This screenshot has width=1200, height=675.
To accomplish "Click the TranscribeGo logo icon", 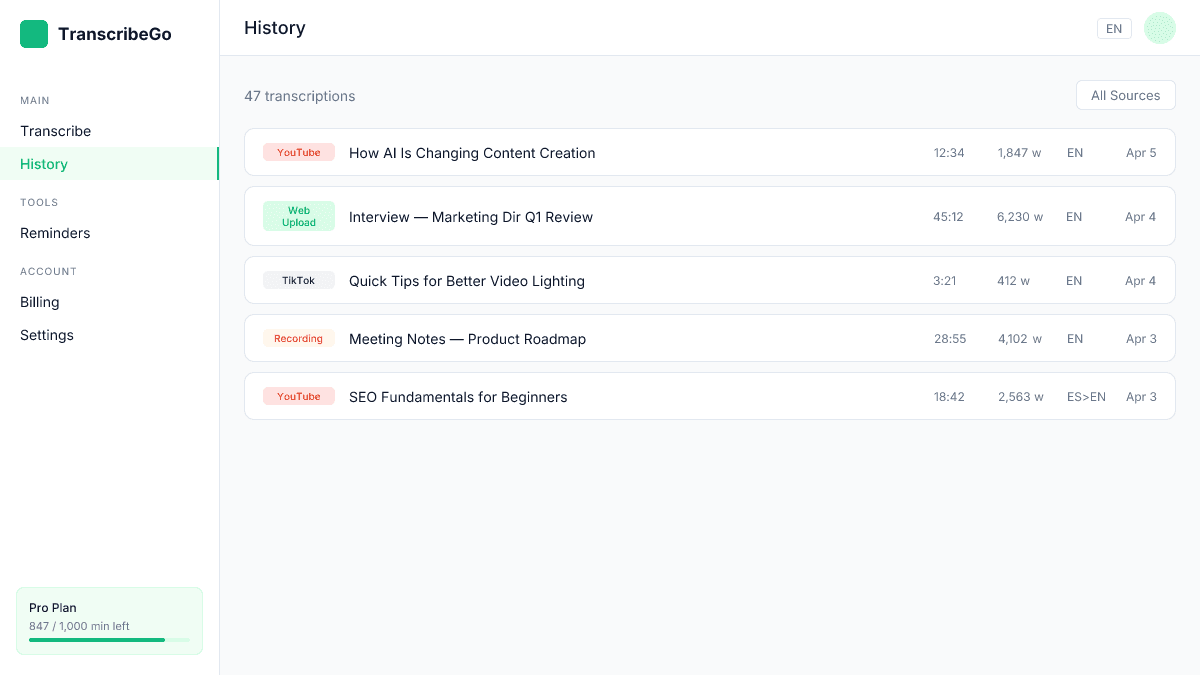I will tap(34, 34).
